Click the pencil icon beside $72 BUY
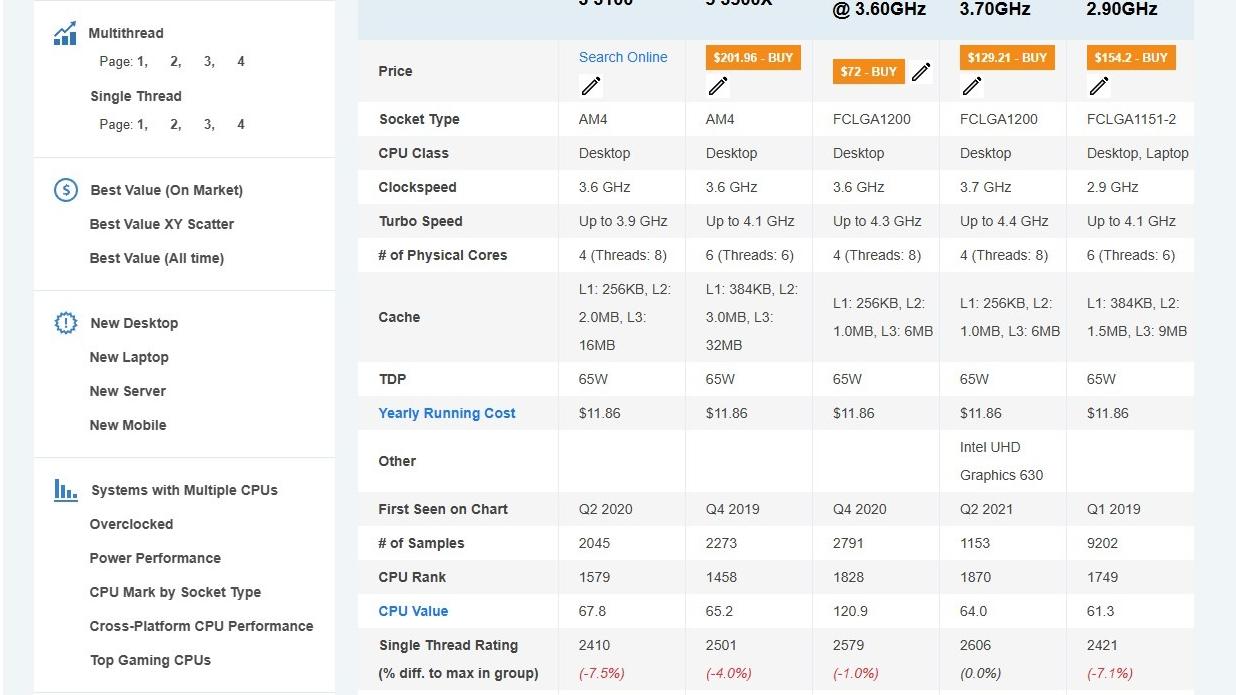The width and height of the screenshot is (1236, 695). (921, 72)
